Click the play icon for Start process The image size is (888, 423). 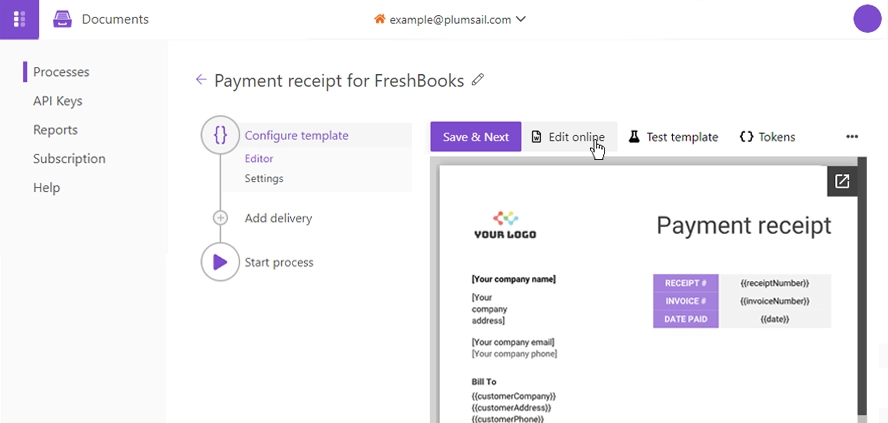click(220, 262)
